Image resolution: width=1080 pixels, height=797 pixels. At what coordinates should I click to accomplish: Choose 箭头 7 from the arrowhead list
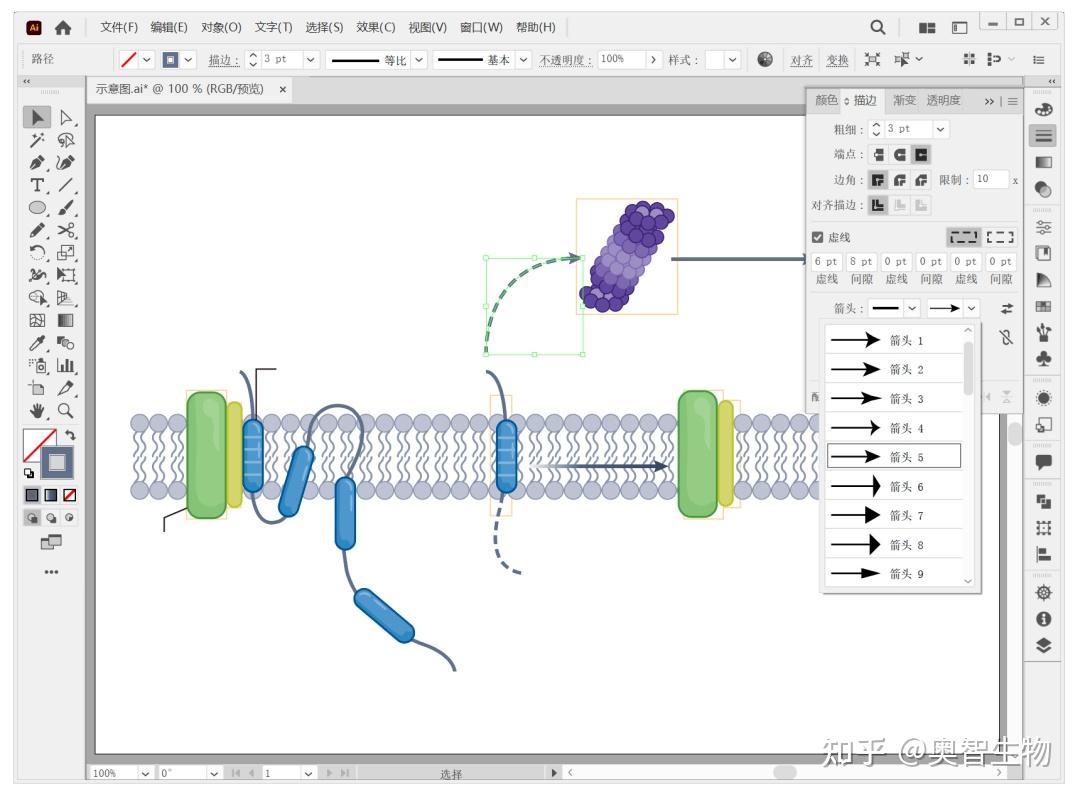click(x=894, y=515)
